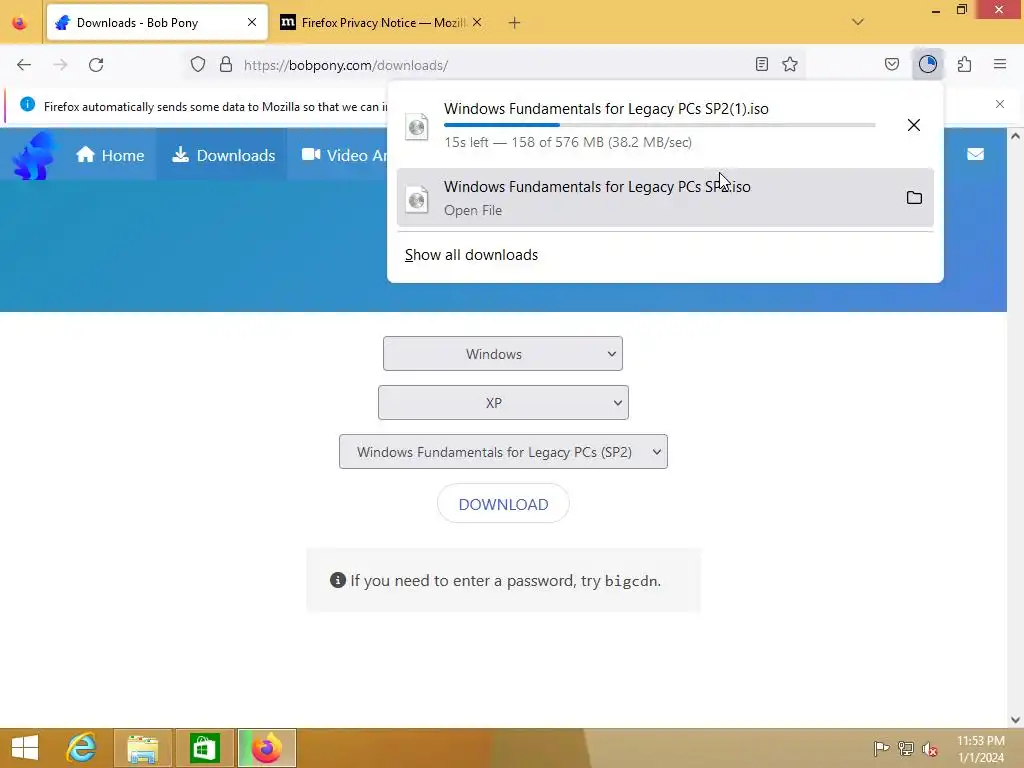Reload the current page

pyautogui.click(x=96, y=65)
